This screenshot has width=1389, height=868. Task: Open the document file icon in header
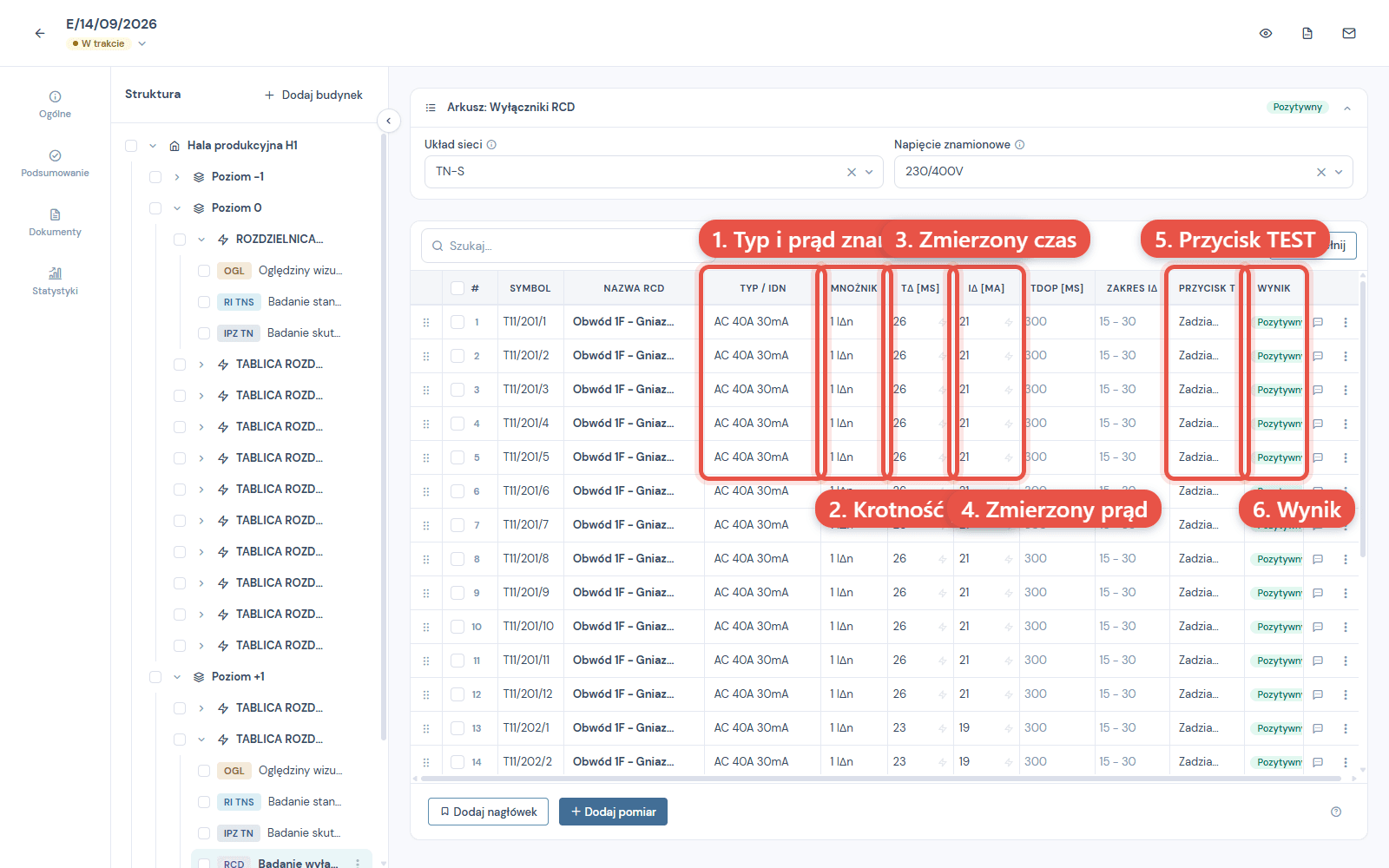[1307, 33]
